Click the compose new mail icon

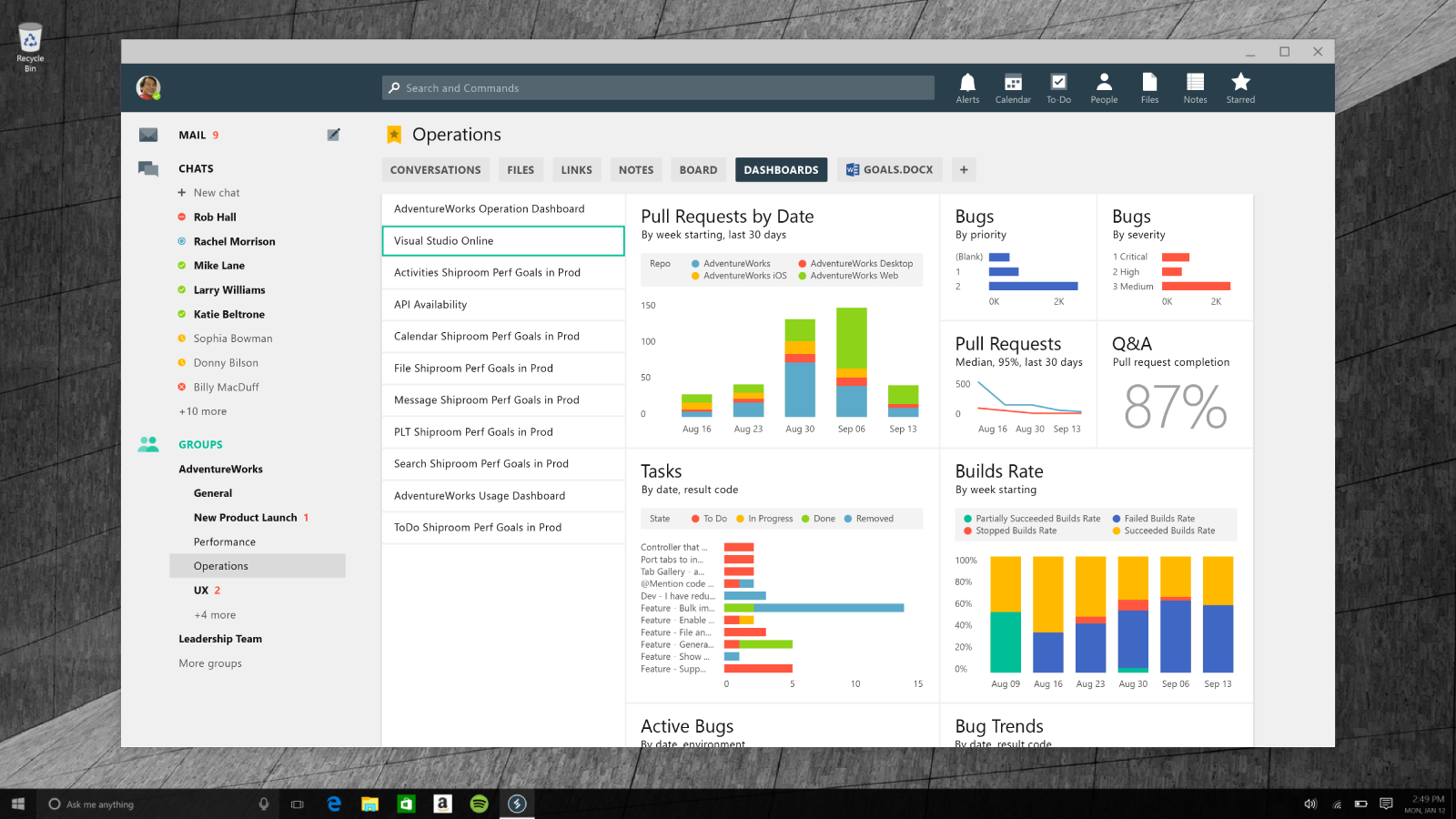pos(333,135)
